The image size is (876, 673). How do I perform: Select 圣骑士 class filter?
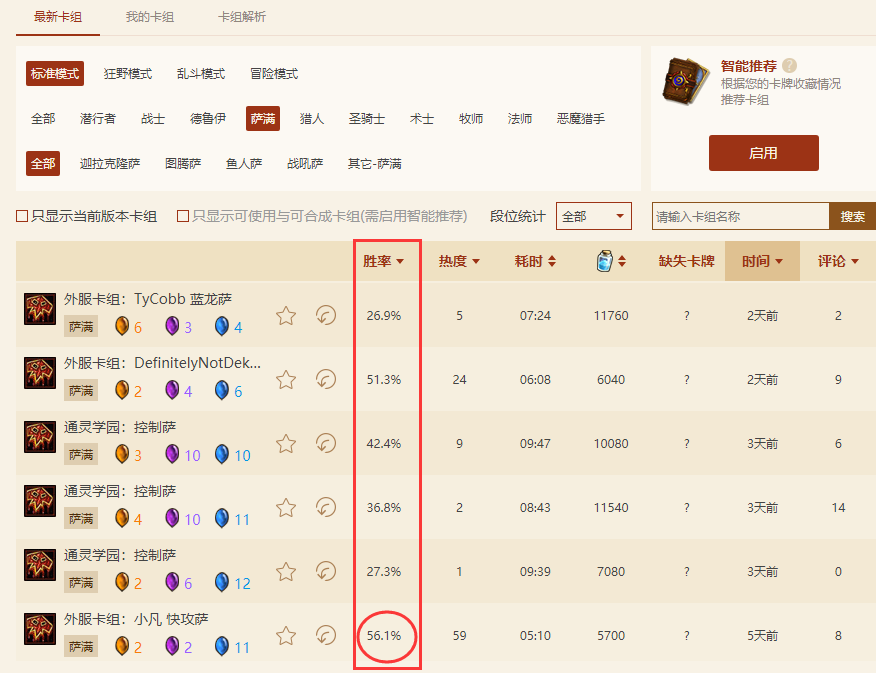366,118
